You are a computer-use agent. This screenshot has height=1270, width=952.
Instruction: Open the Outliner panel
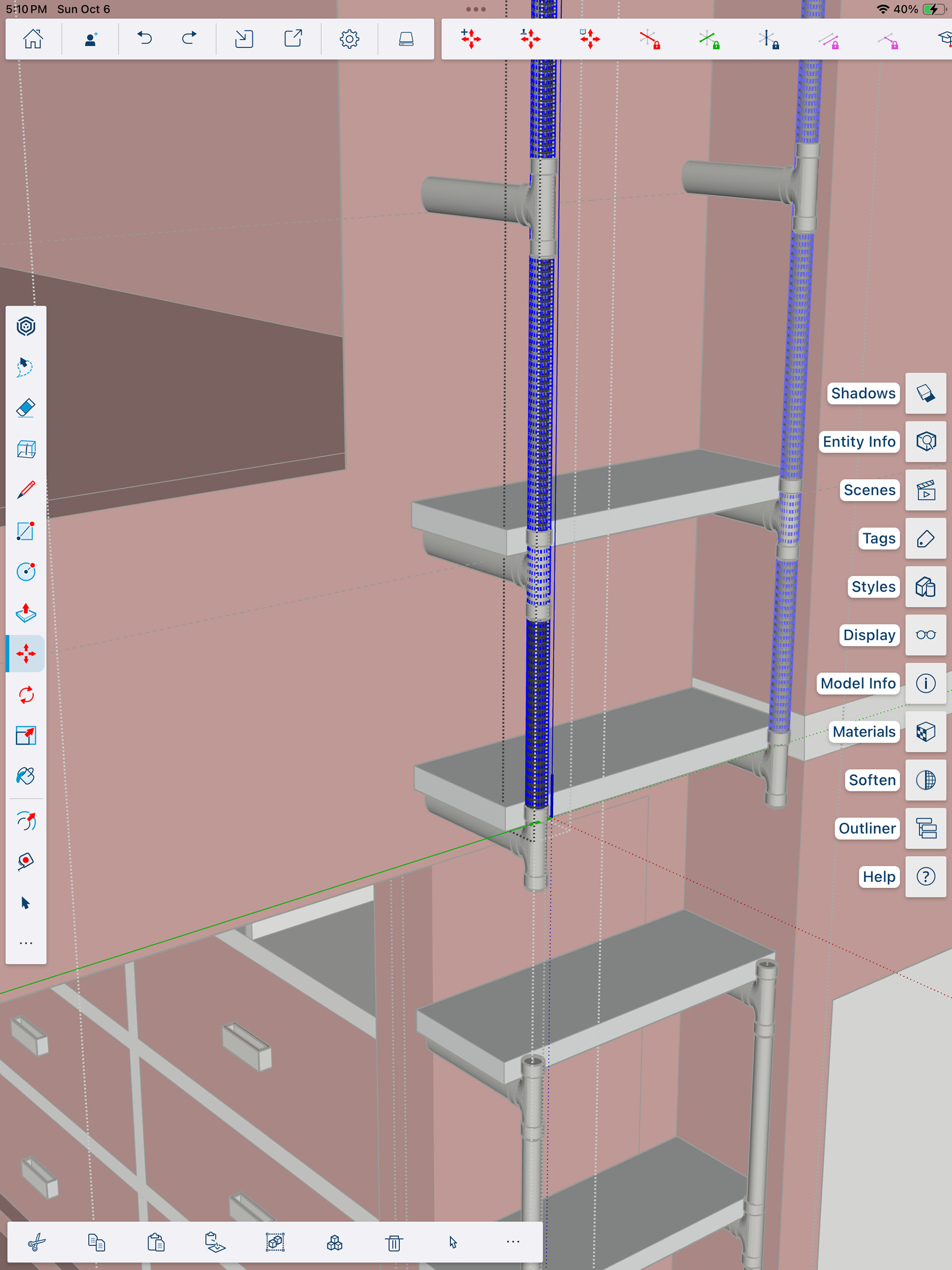point(926,829)
